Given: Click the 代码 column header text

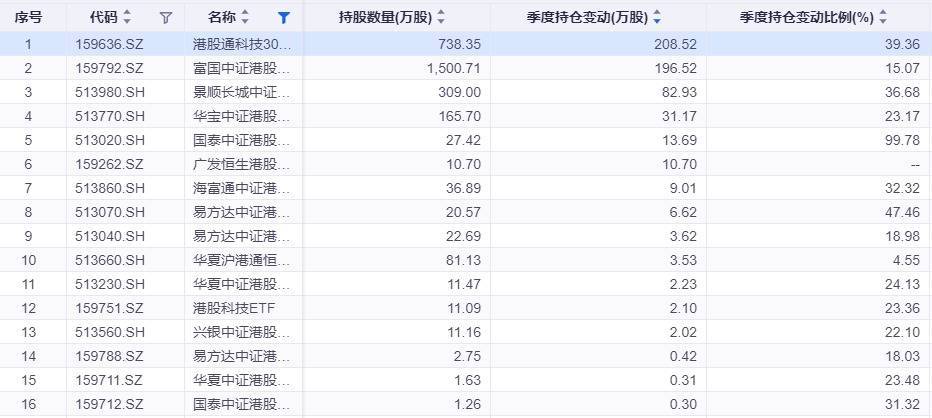Looking at the screenshot, I should coord(104,18).
